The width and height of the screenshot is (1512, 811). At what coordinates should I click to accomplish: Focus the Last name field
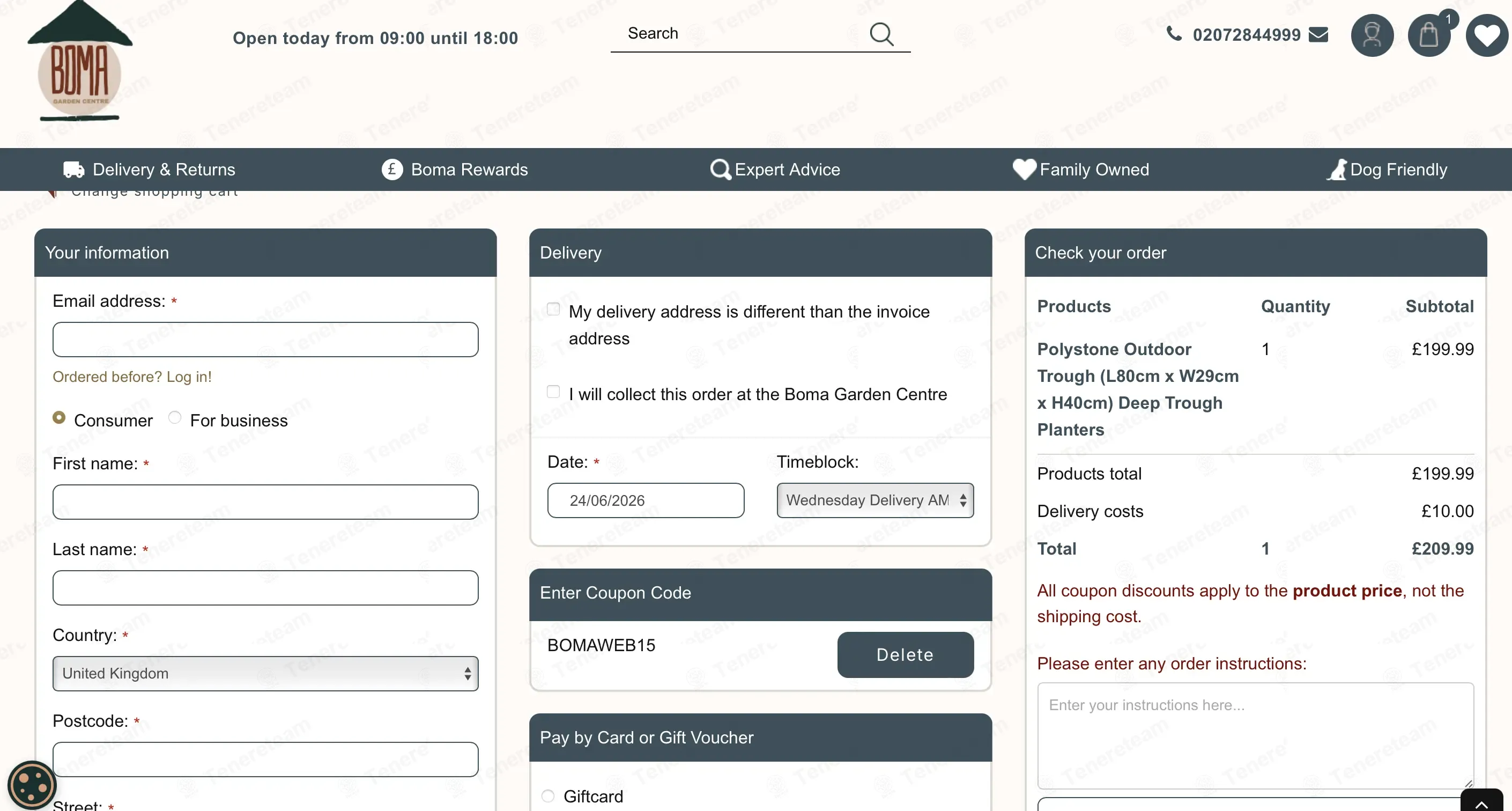265,588
